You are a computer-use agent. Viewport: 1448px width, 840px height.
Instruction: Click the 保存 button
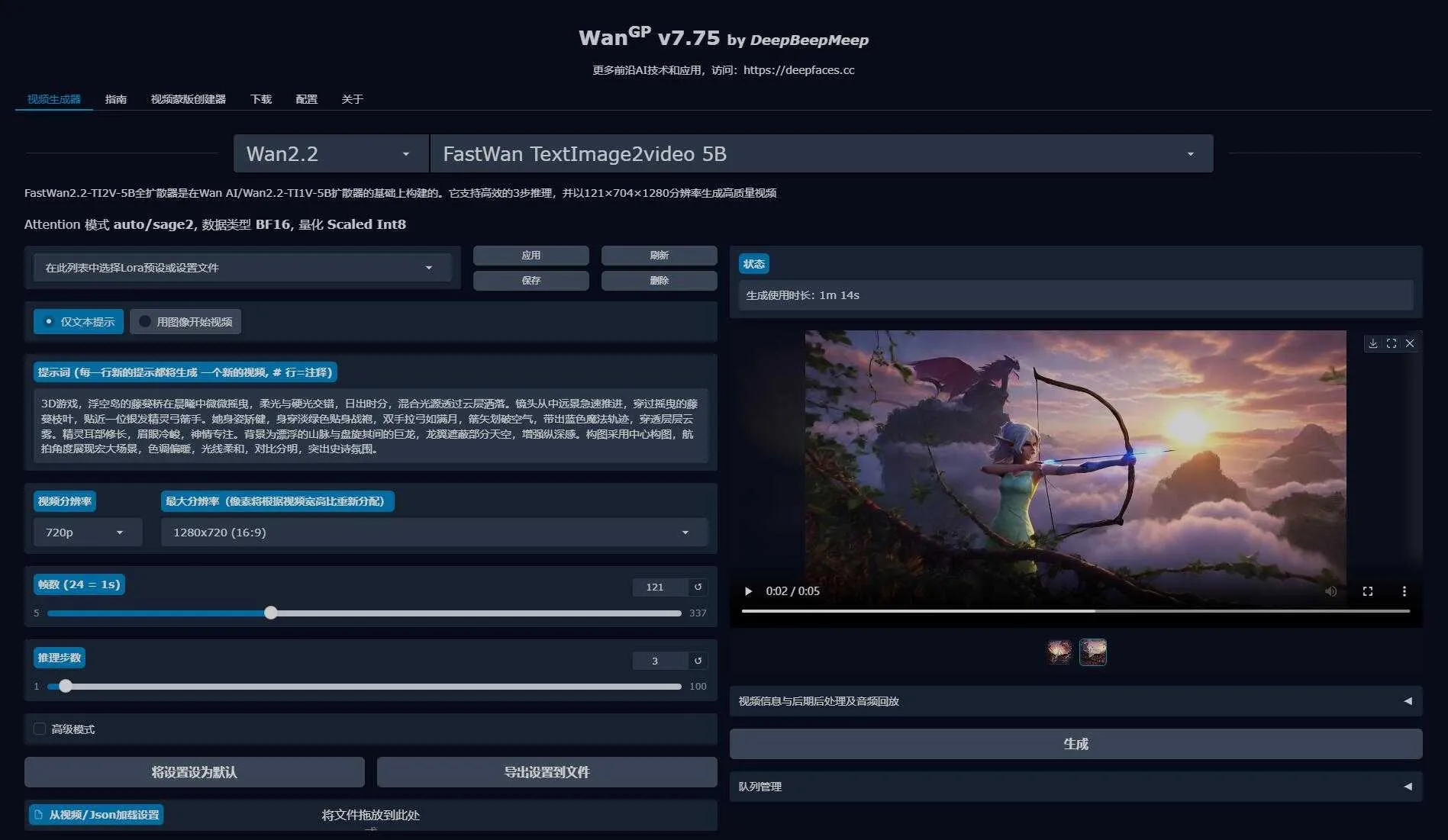coord(531,280)
